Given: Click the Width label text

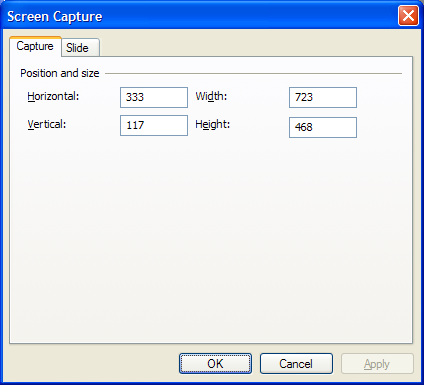Looking at the screenshot, I should pyautogui.click(x=211, y=96).
